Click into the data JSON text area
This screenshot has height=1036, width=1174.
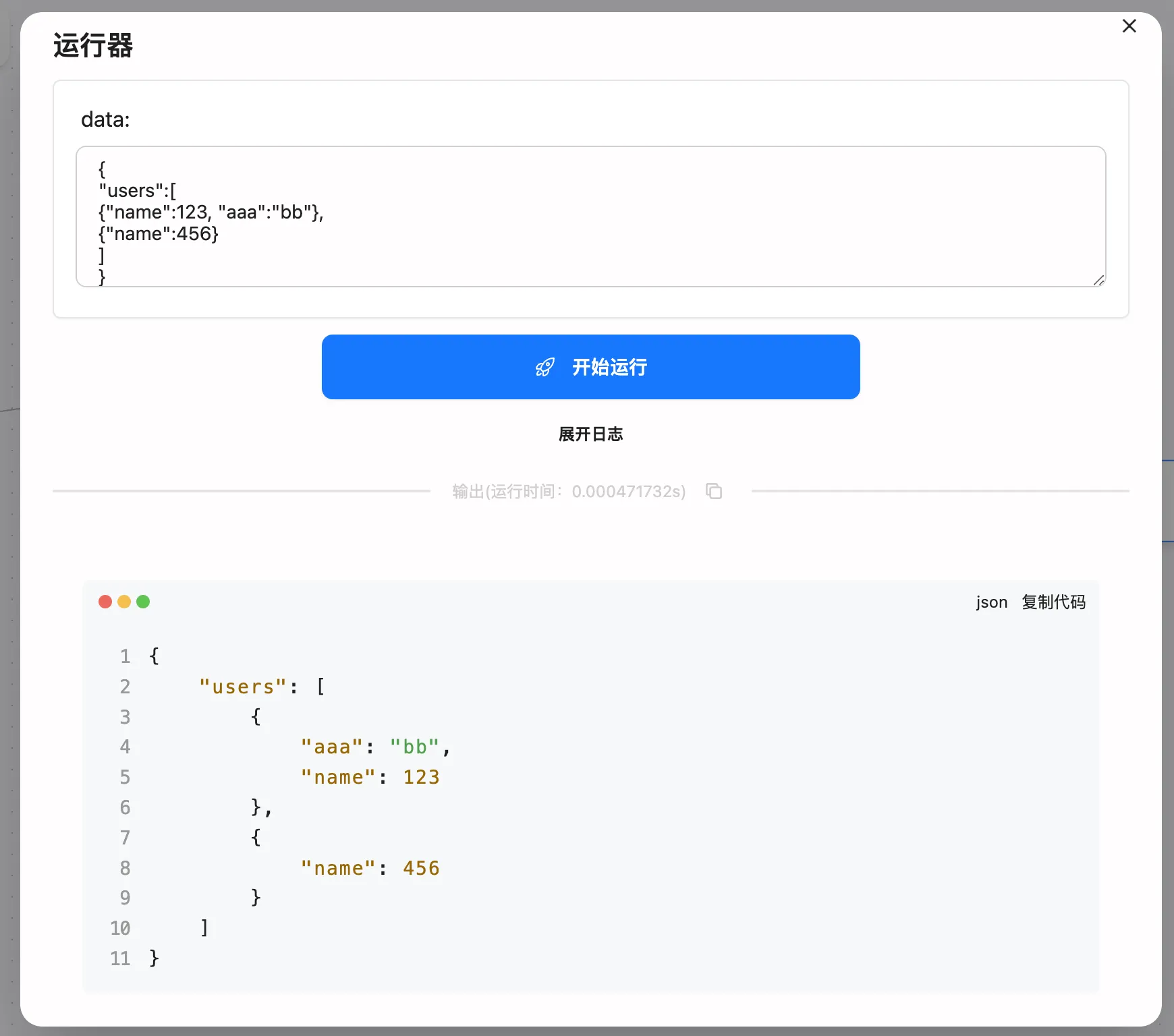coord(590,217)
